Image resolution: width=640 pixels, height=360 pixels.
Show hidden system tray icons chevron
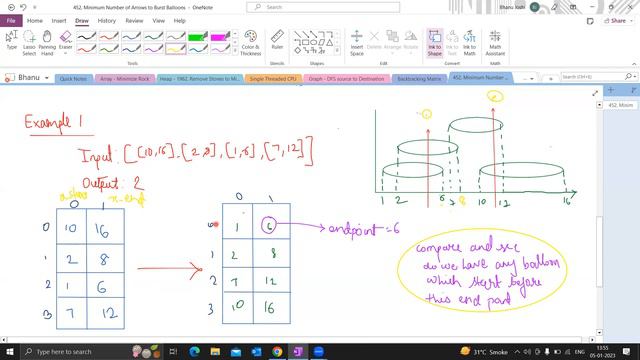point(517,351)
